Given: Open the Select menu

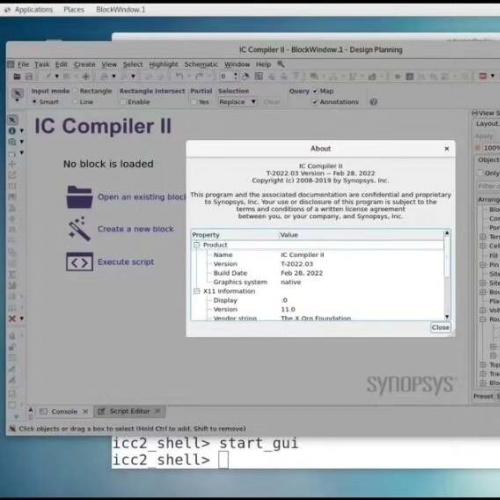Looking at the screenshot, I should pyautogui.click(x=133, y=64).
